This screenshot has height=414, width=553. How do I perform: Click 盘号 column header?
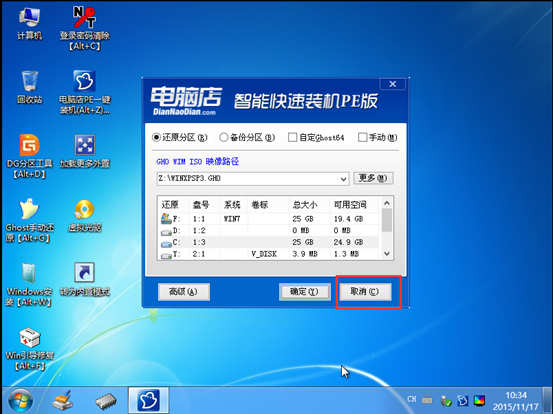click(205, 205)
